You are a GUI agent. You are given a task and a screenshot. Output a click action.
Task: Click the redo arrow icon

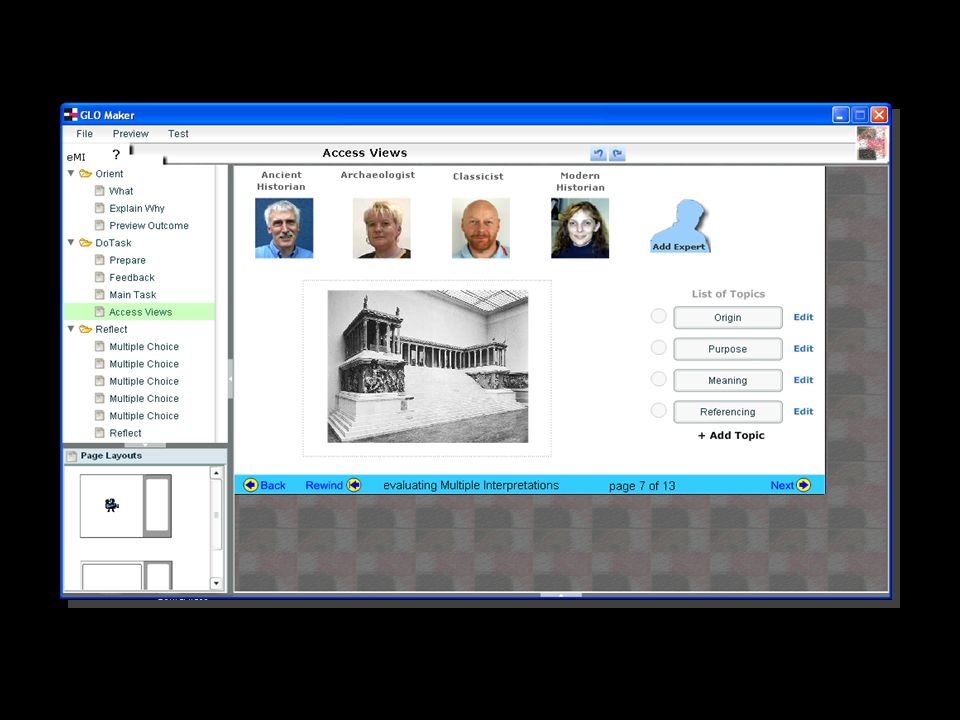(617, 154)
